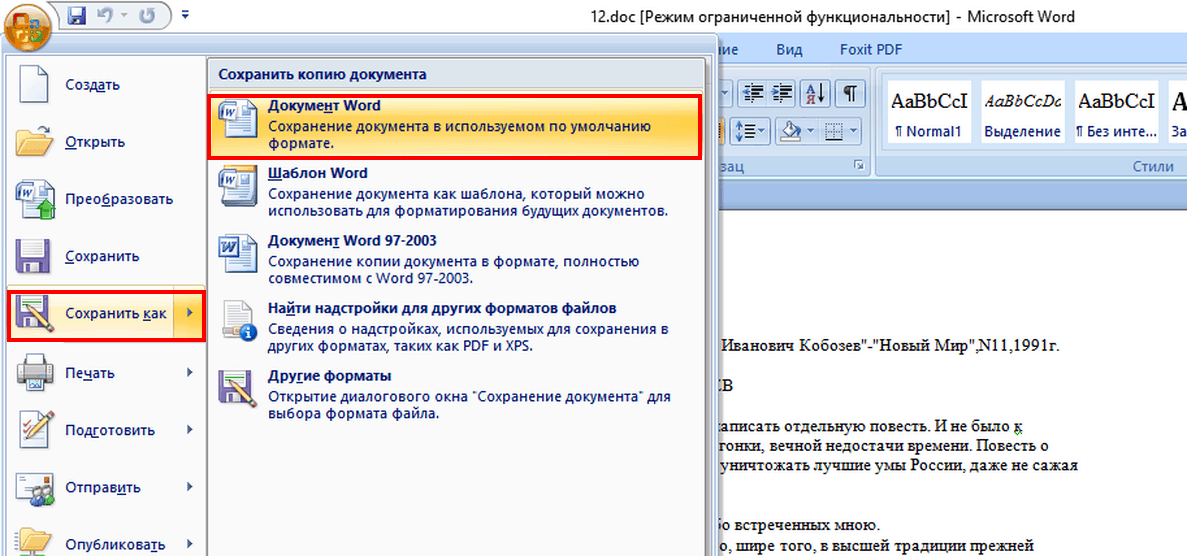Apply the Без инте... style
The image size is (1187, 556).
click(1117, 114)
